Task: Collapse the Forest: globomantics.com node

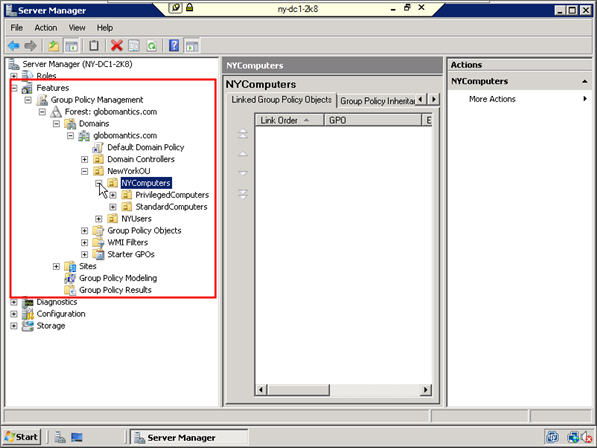Action: coord(42,112)
